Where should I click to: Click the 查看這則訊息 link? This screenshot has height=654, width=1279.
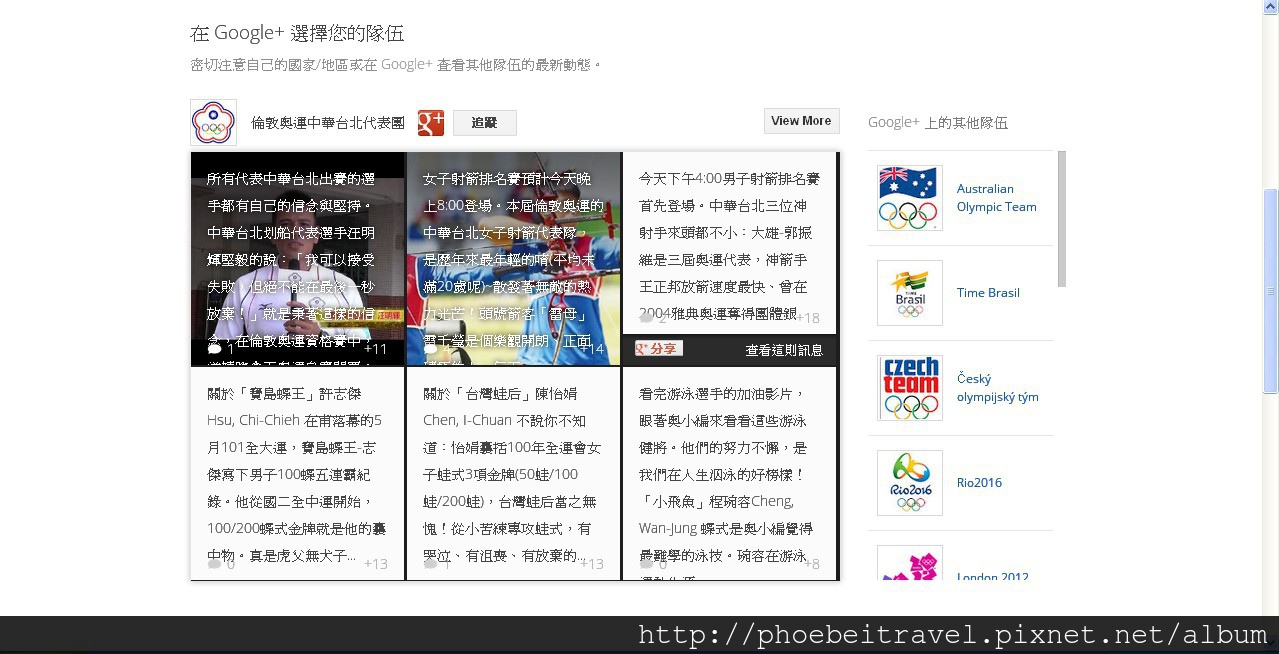(x=784, y=350)
